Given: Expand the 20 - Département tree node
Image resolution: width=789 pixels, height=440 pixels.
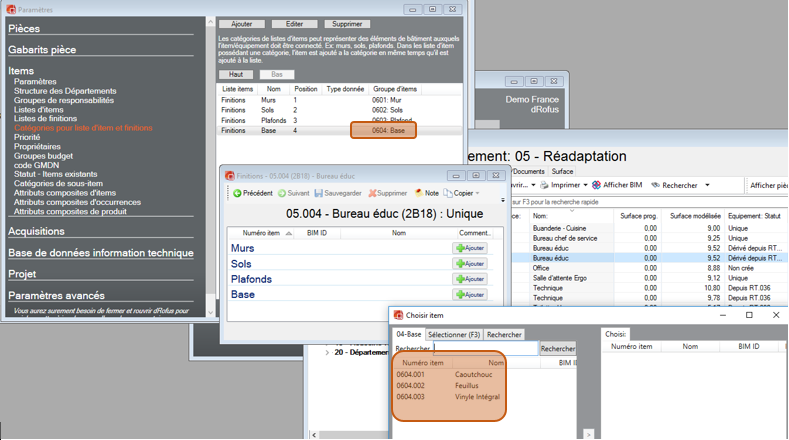Looking at the screenshot, I should 327,352.
